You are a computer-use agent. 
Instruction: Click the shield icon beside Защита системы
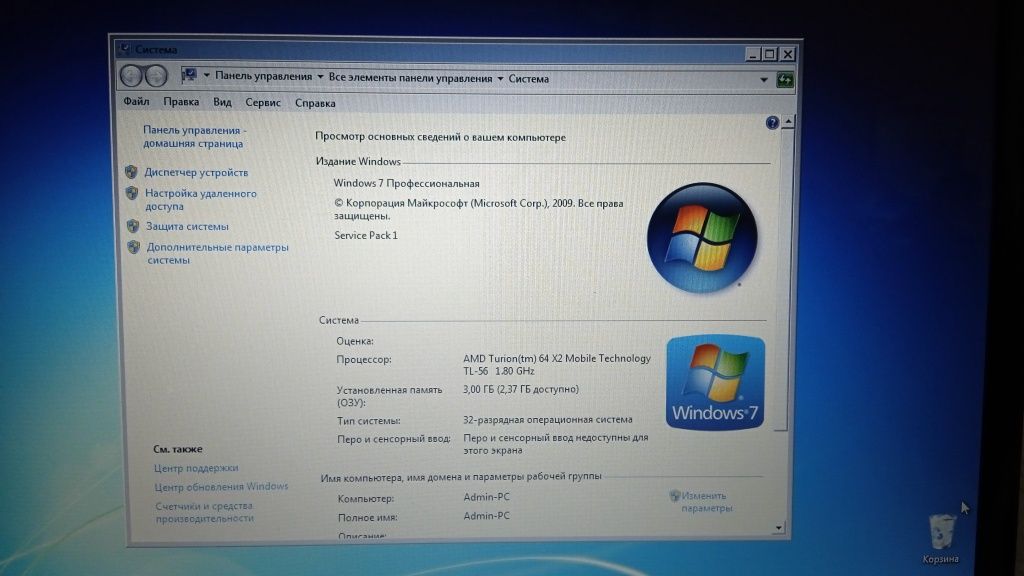tap(133, 226)
